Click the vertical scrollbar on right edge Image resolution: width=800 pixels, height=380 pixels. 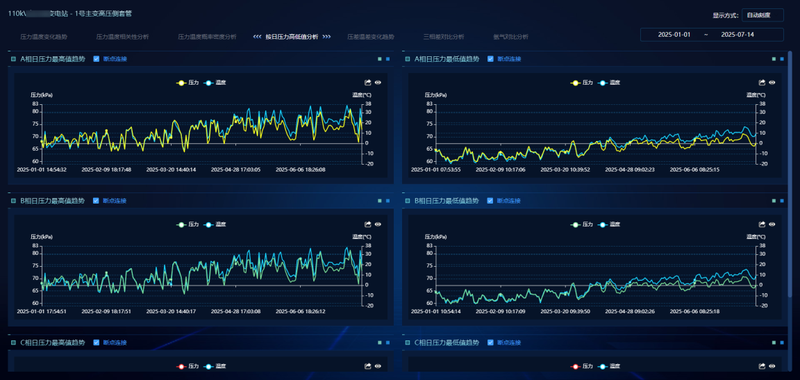coord(790,204)
